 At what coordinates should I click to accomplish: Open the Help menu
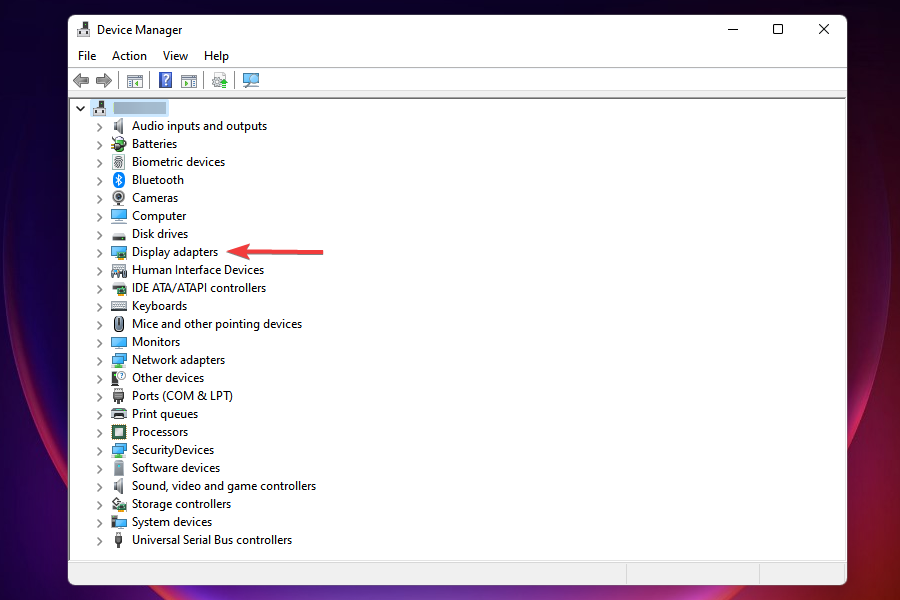pyautogui.click(x=216, y=56)
